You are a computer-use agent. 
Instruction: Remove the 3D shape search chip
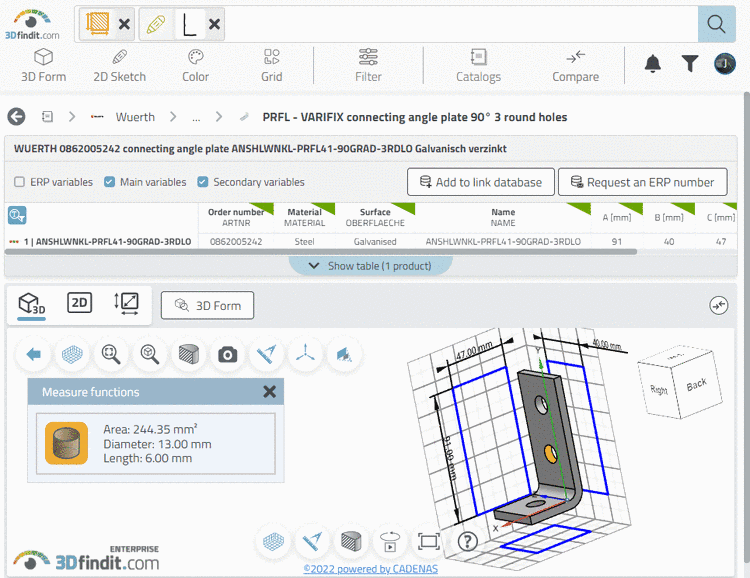[124, 24]
